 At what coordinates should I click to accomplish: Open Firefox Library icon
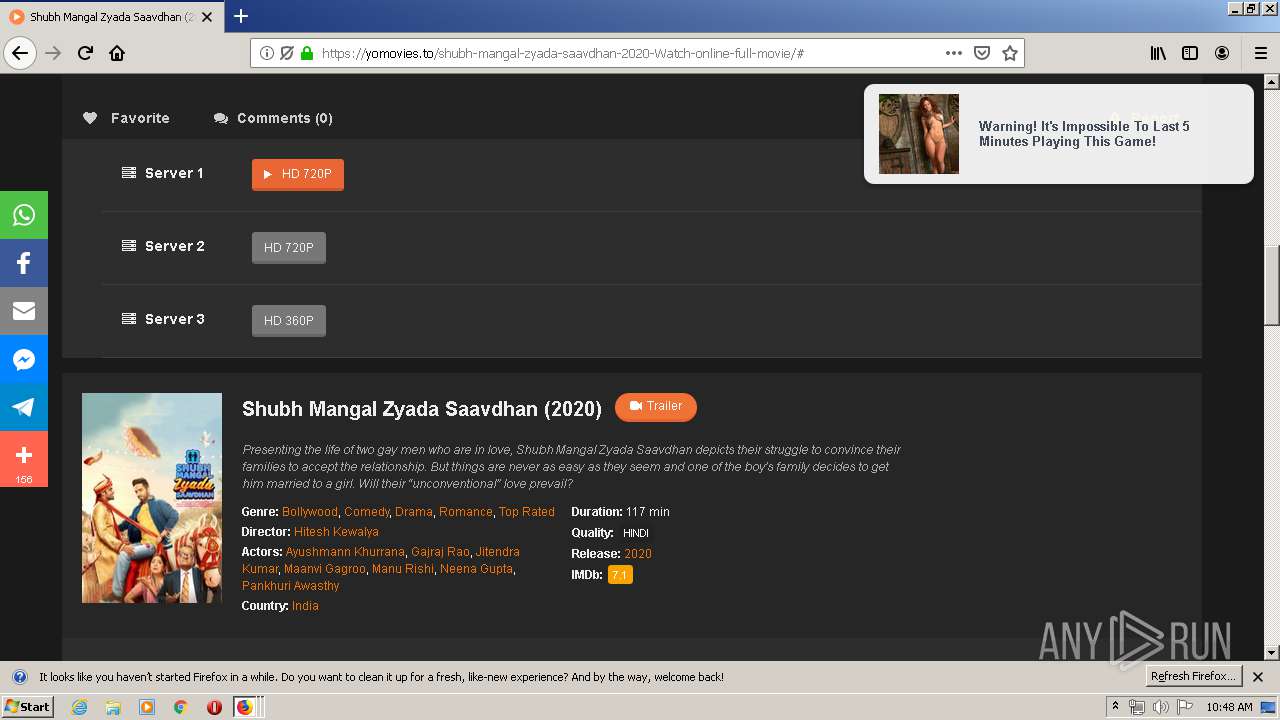pos(1158,53)
